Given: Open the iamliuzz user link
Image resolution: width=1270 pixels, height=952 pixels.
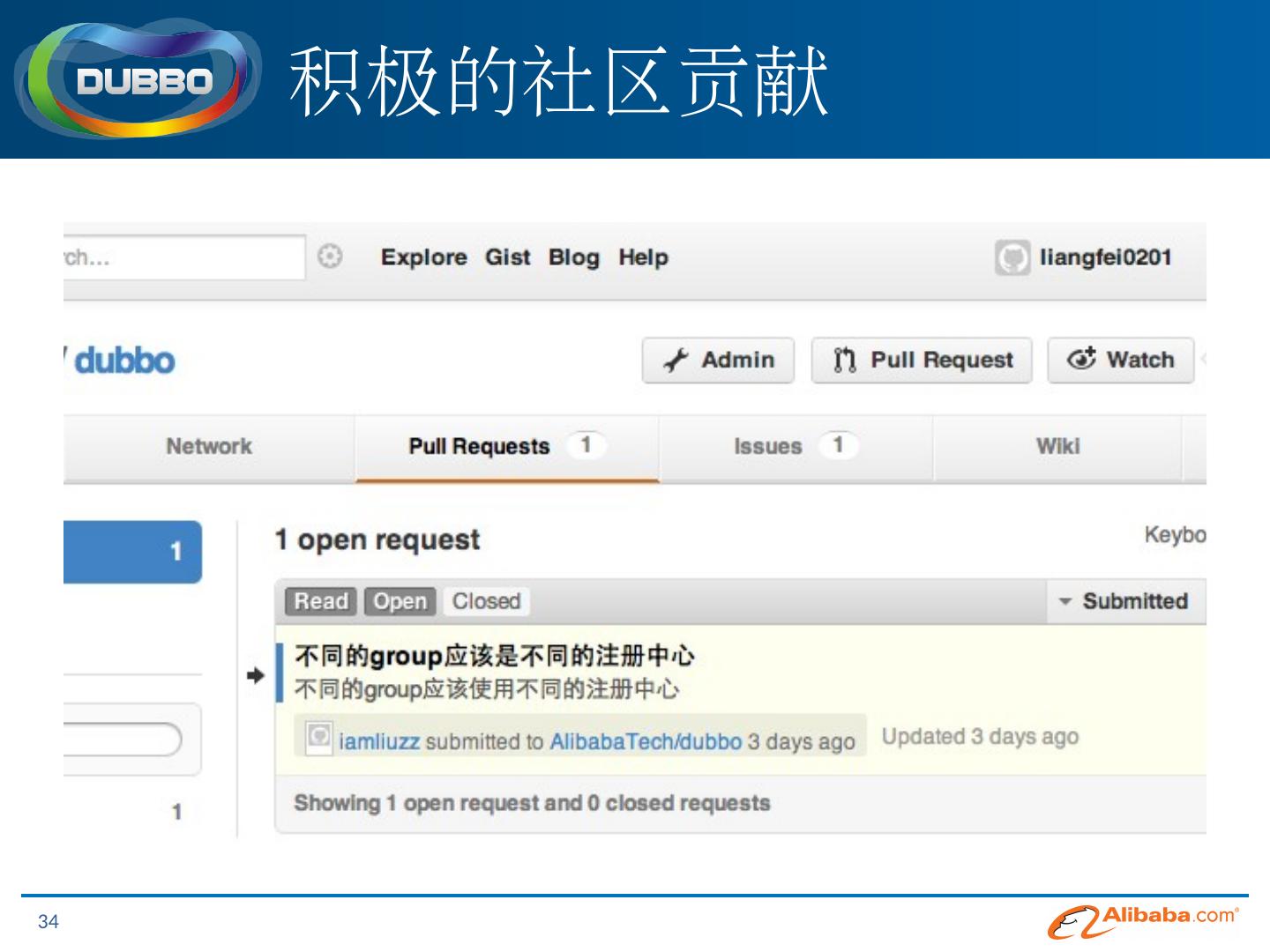Looking at the screenshot, I should [379, 741].
